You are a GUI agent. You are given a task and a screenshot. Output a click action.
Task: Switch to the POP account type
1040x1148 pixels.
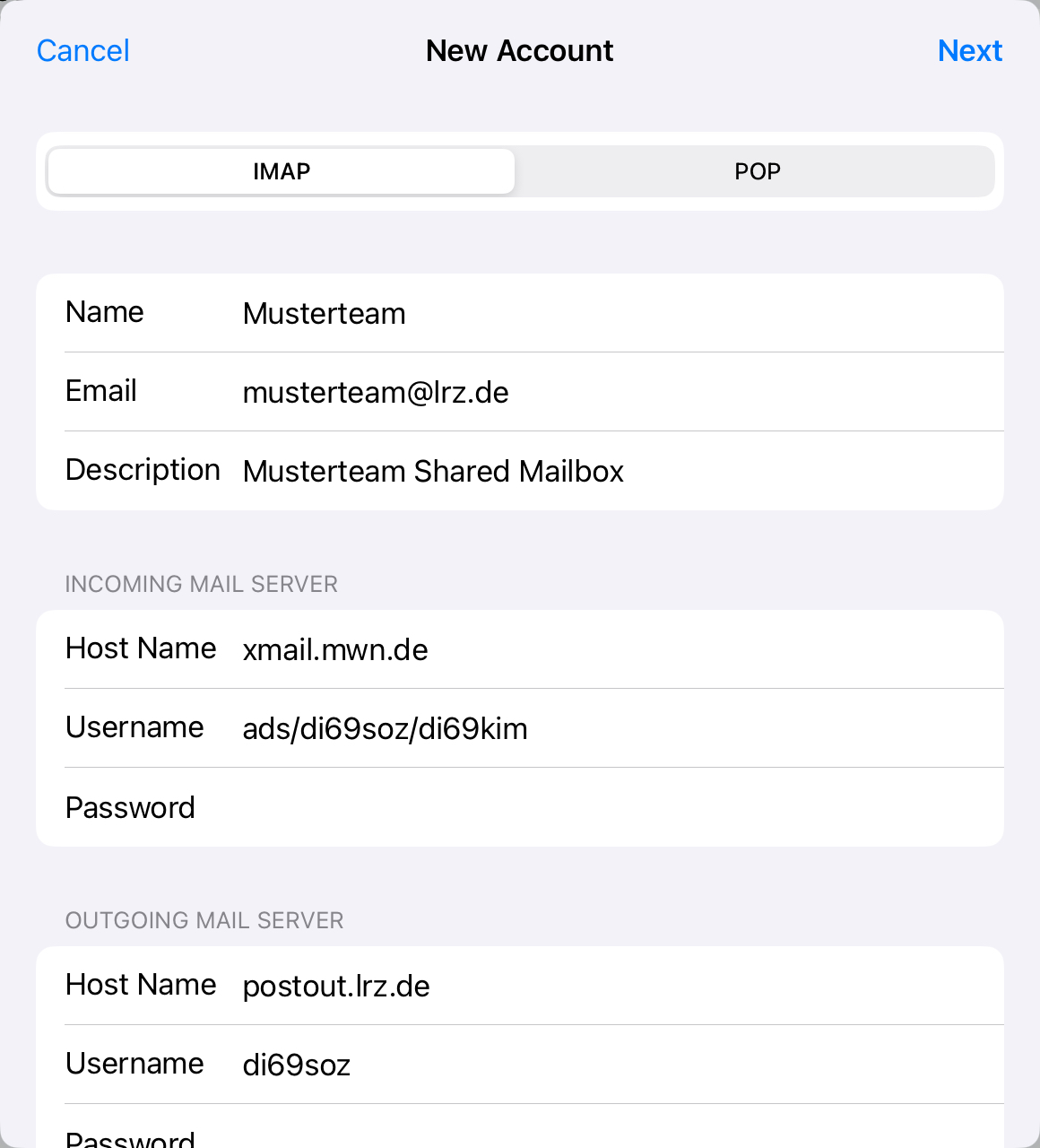point(757,171)
